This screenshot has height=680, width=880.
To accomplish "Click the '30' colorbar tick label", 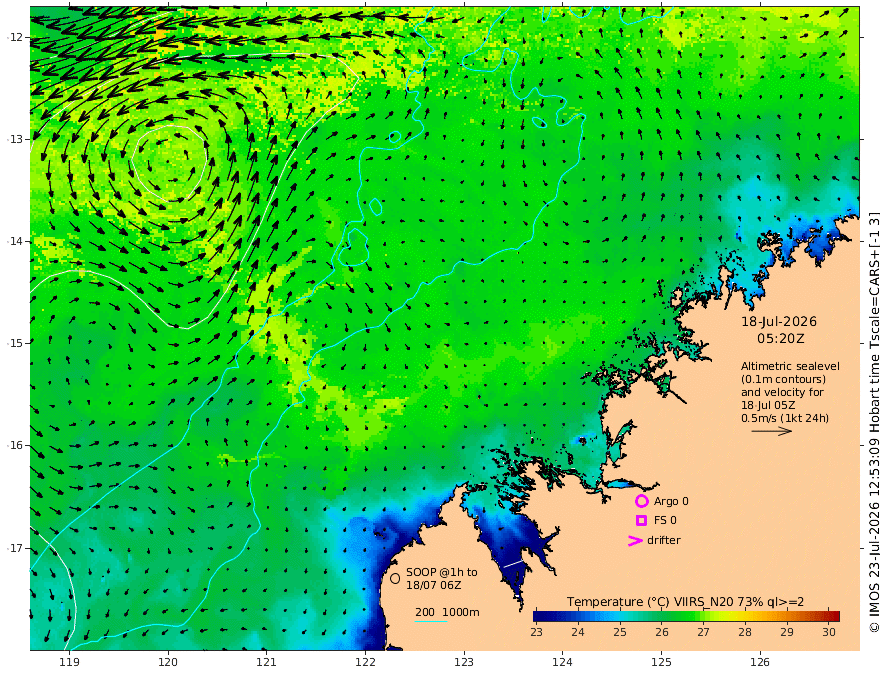I will [x=829, y=632].
